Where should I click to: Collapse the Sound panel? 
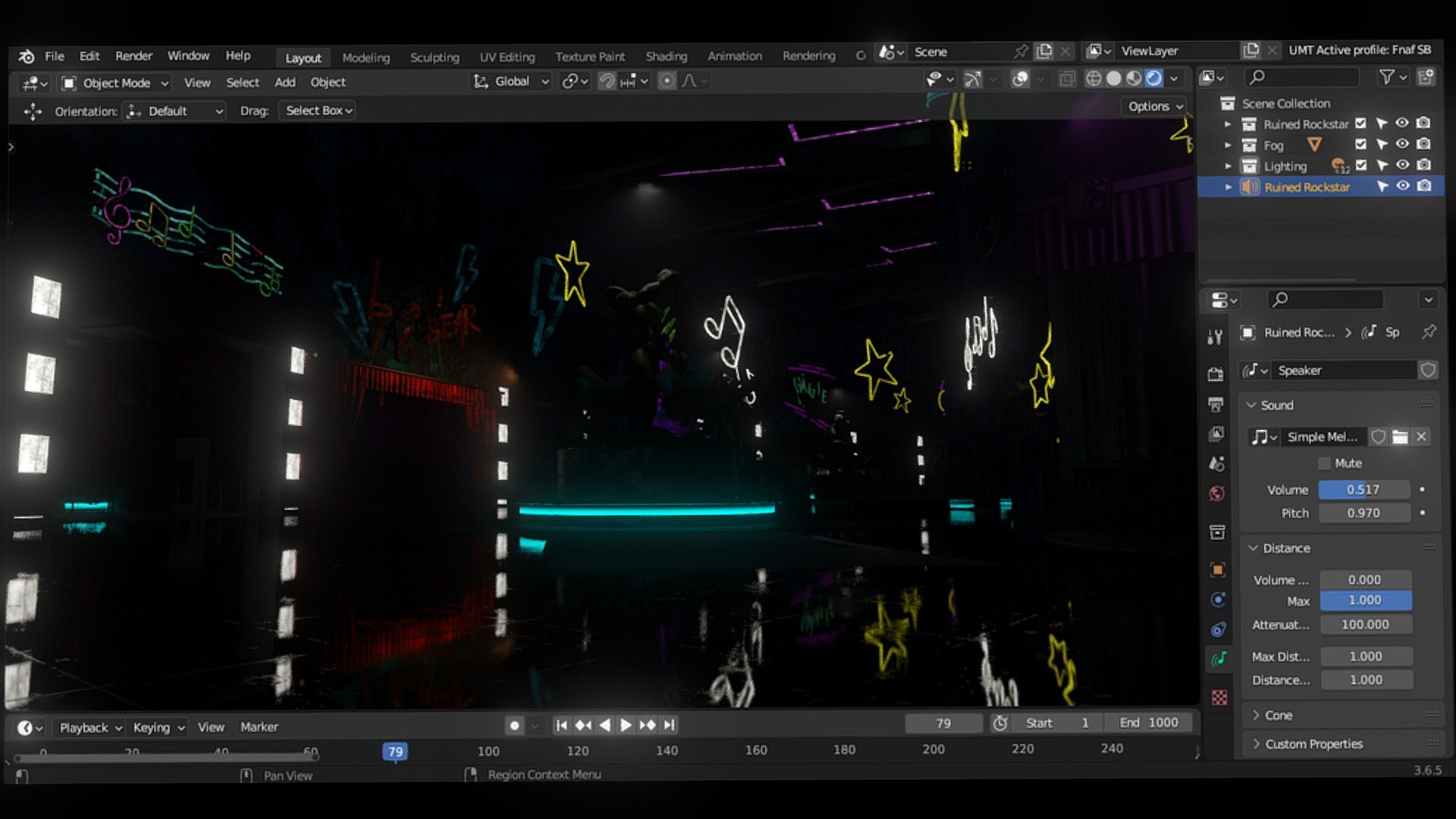(1252, 405)
